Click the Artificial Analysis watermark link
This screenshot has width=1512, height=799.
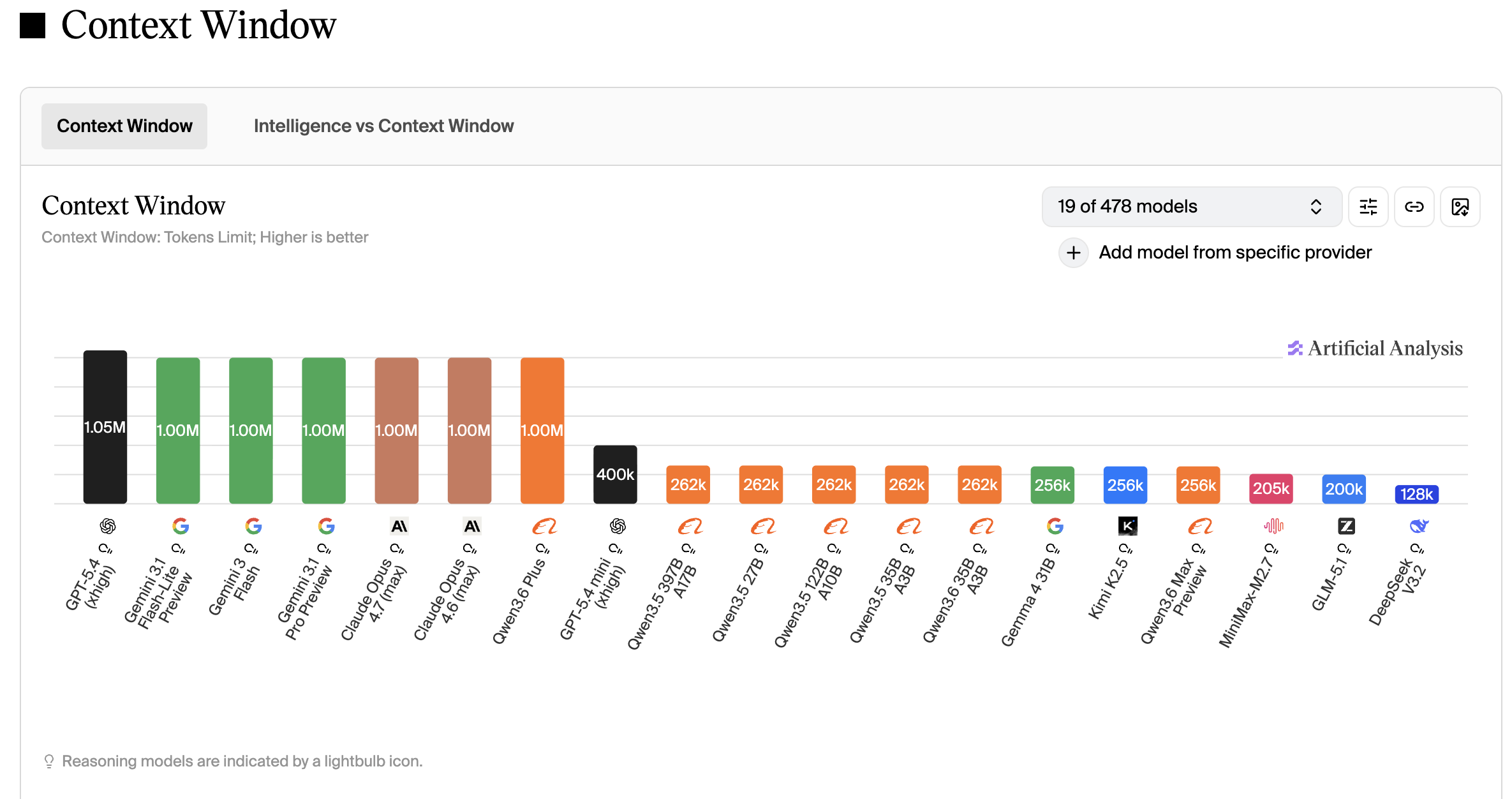click(x=1375, y=348)
